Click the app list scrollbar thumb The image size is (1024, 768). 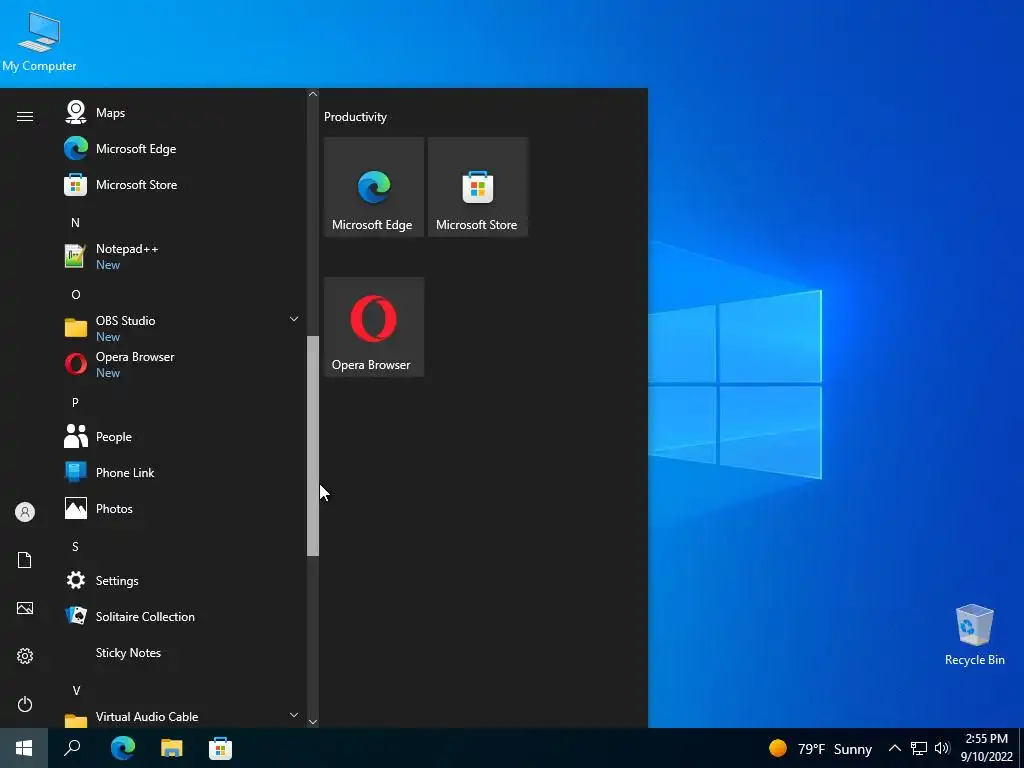(313, 445)
